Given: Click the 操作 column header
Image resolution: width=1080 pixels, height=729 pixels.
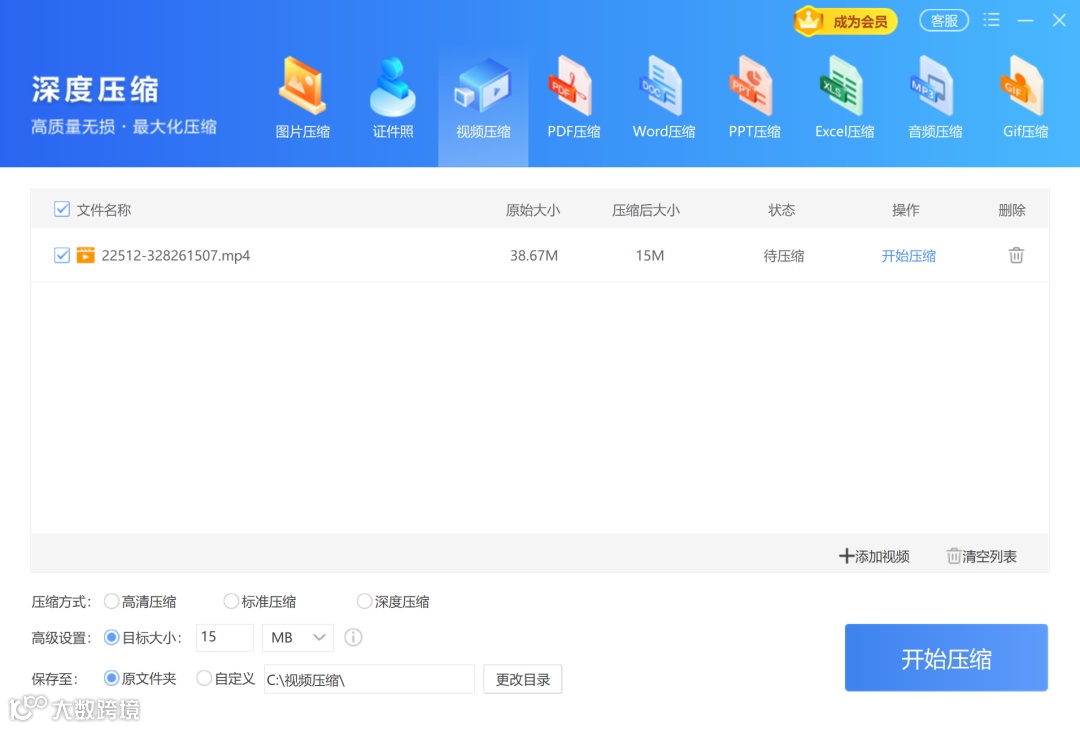Looking at the screenshot, I should [x=906, y=209].
